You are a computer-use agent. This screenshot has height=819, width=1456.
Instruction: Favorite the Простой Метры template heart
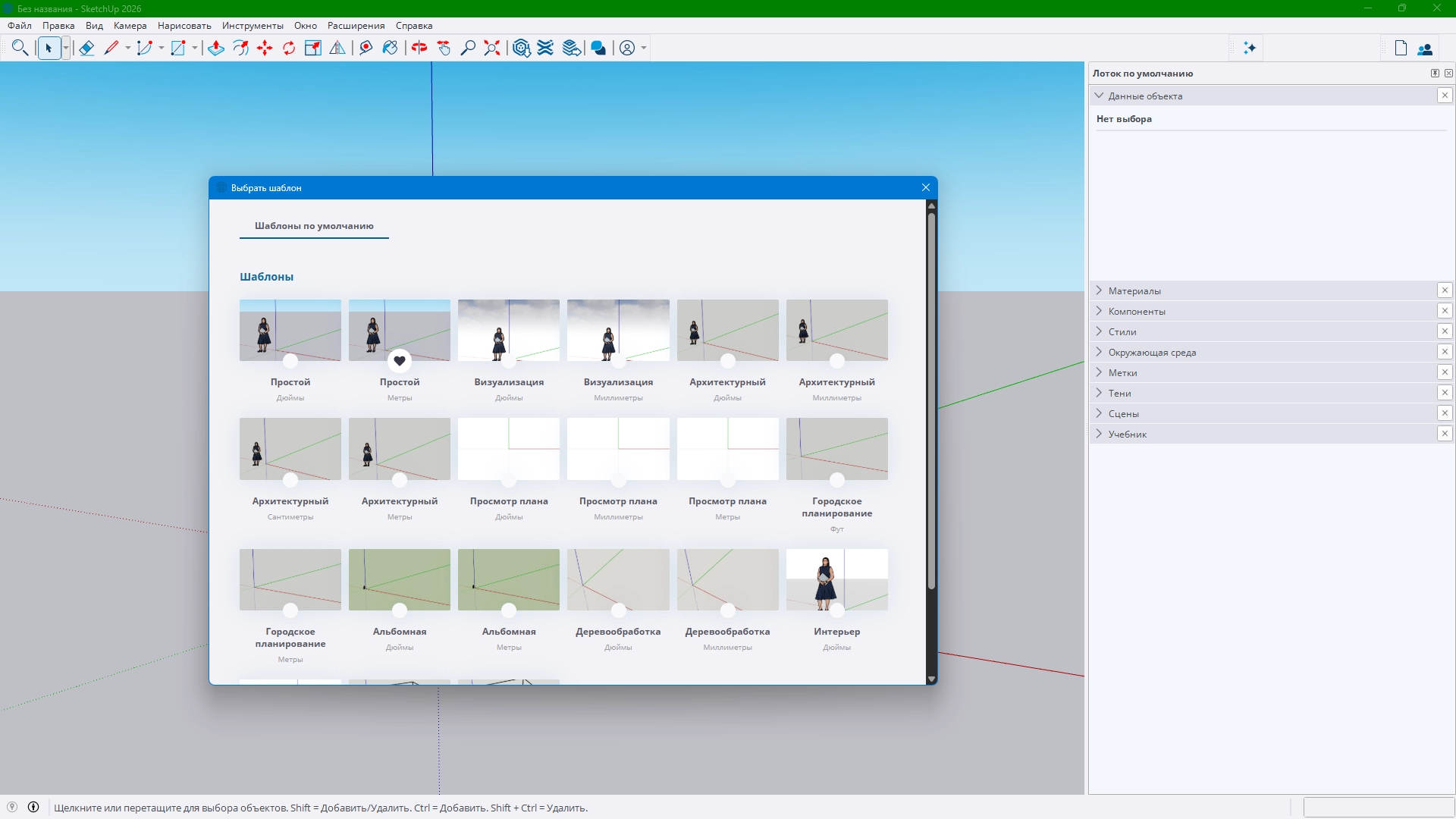click(400, 361)
